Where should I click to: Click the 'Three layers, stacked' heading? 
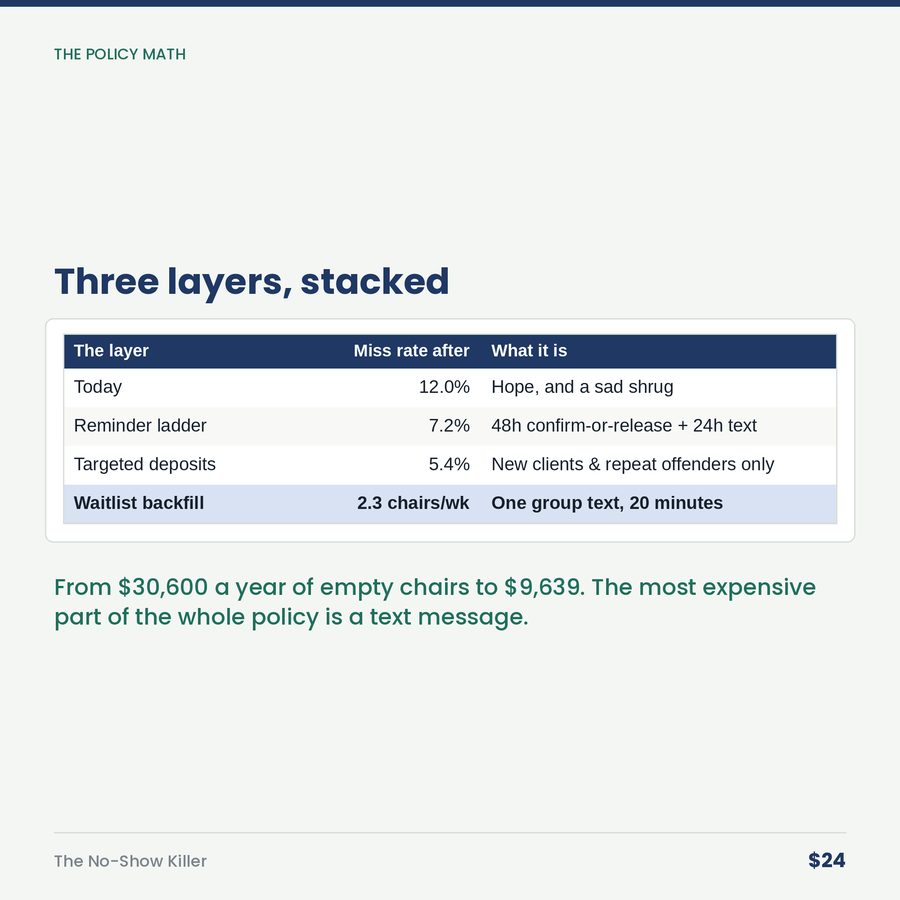click(x=251, y=282)
